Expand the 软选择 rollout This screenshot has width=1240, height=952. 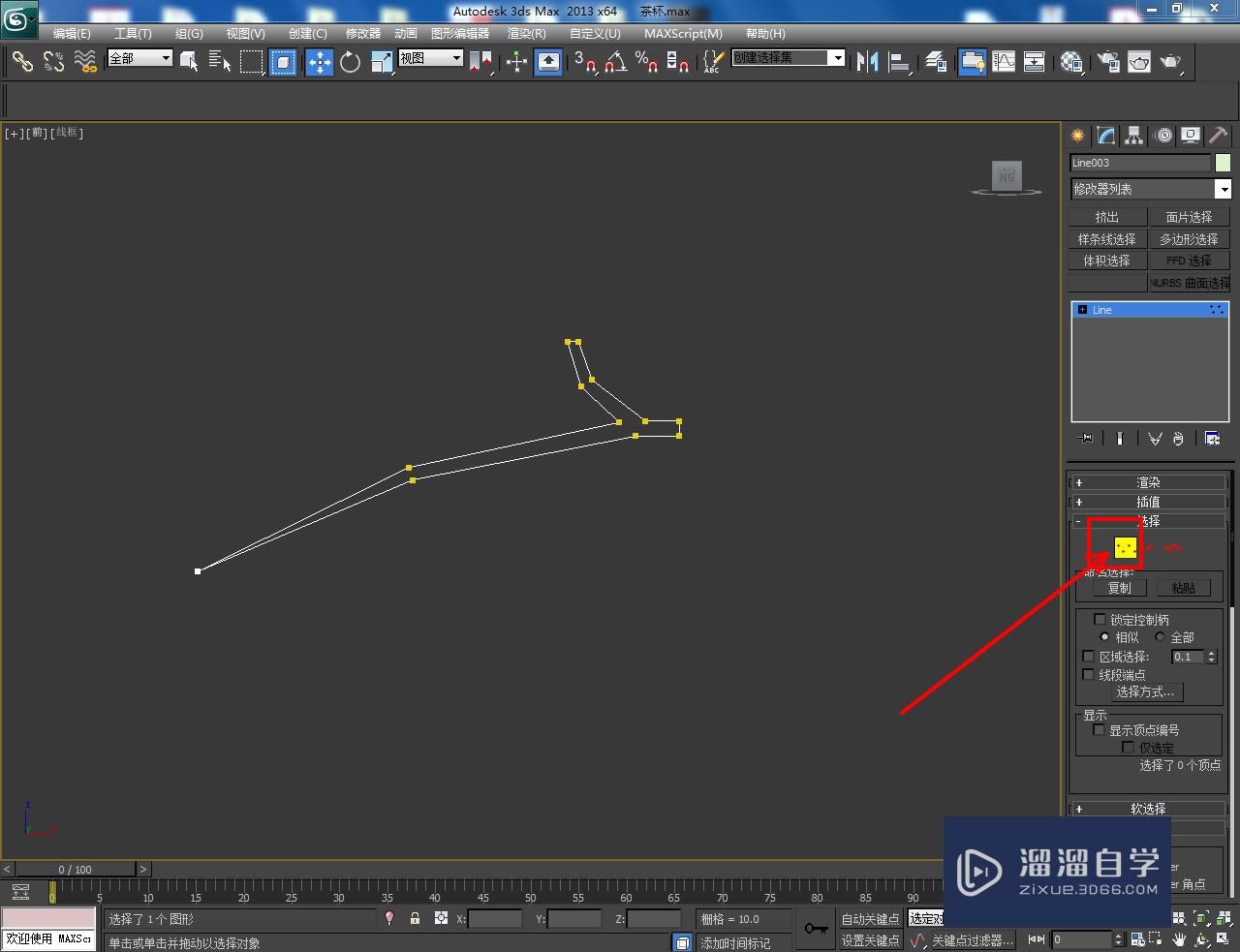coord(1148,809)
